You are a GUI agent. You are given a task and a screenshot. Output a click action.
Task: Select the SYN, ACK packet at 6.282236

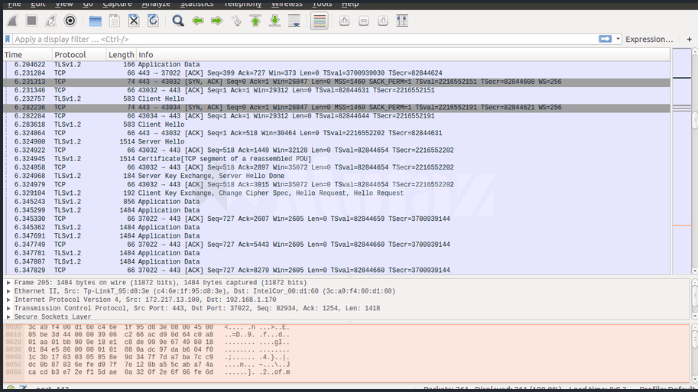tap(337, 107)
